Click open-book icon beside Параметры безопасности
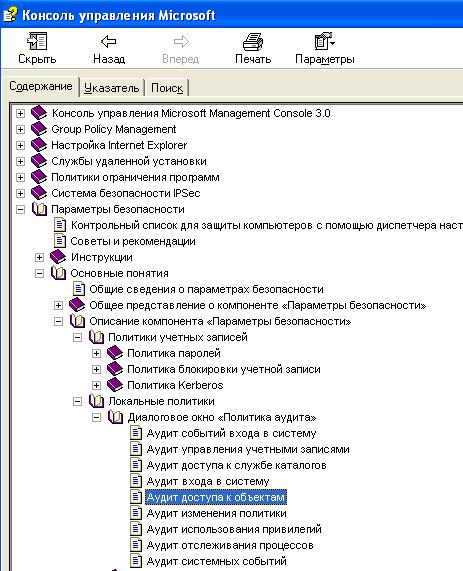463x571 pixels. pos(39,209)
